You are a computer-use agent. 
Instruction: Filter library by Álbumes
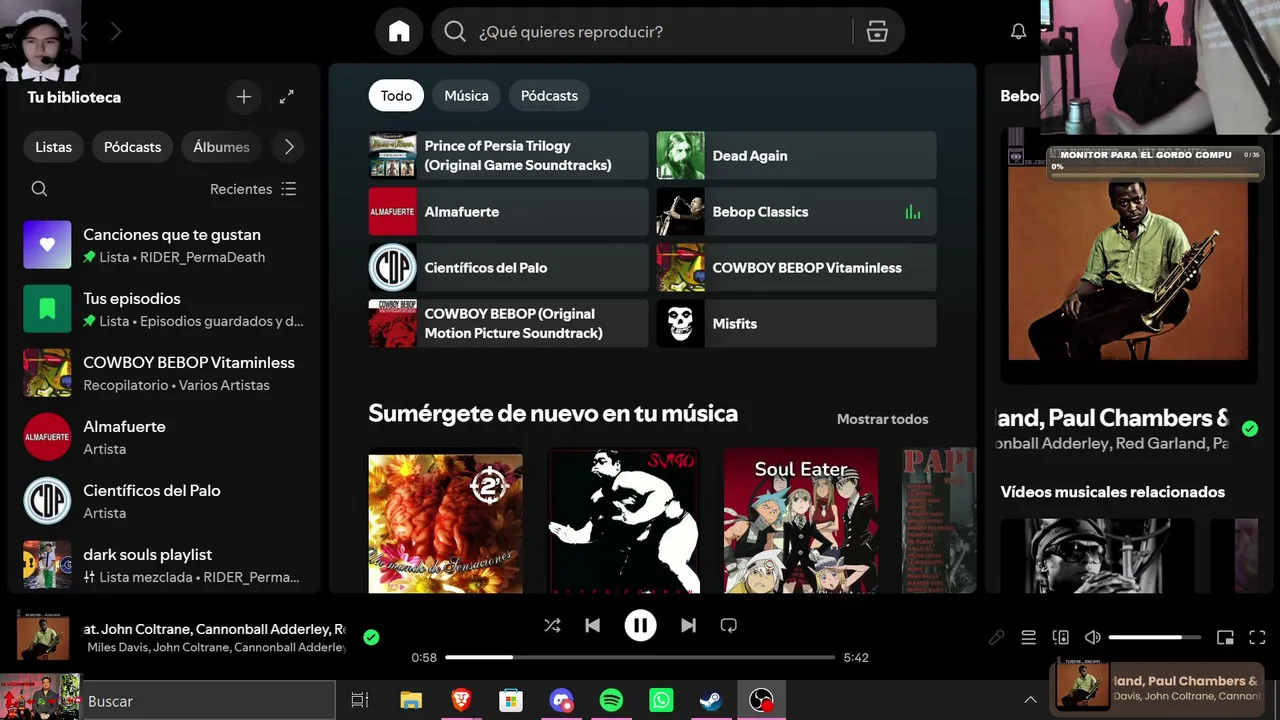coord(221,147)
